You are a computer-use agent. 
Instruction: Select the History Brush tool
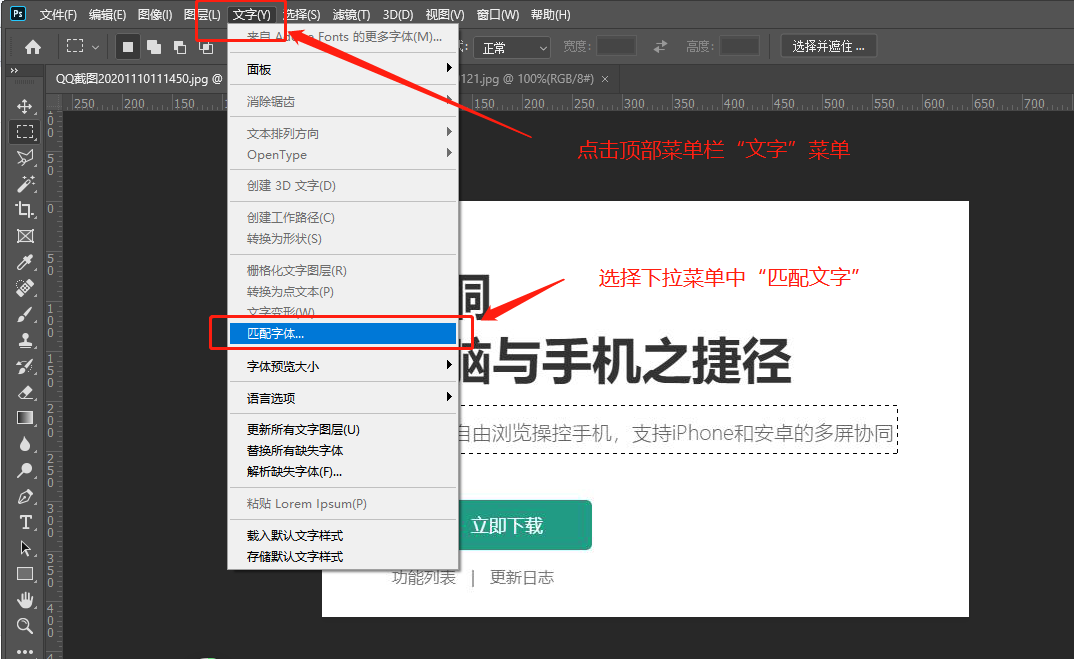[25, 366]
